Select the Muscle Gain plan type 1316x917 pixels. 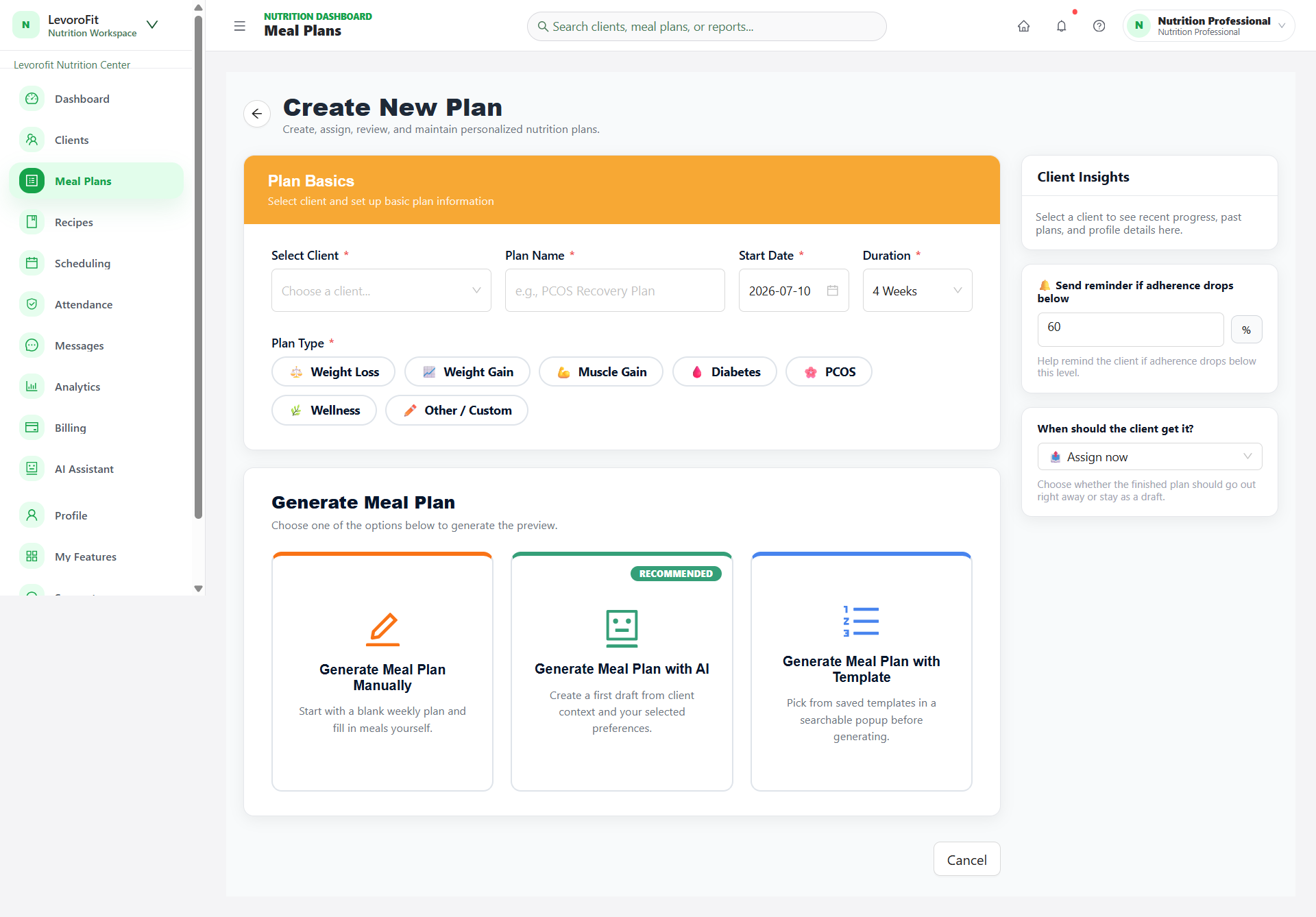pyautogui.click(x=601, y=371)
